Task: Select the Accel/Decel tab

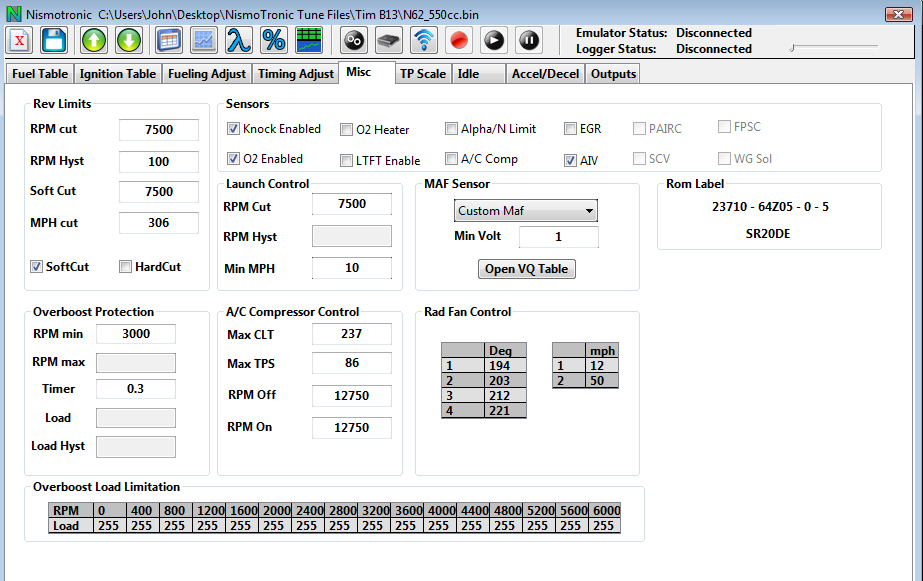Action: click(544, 74)
